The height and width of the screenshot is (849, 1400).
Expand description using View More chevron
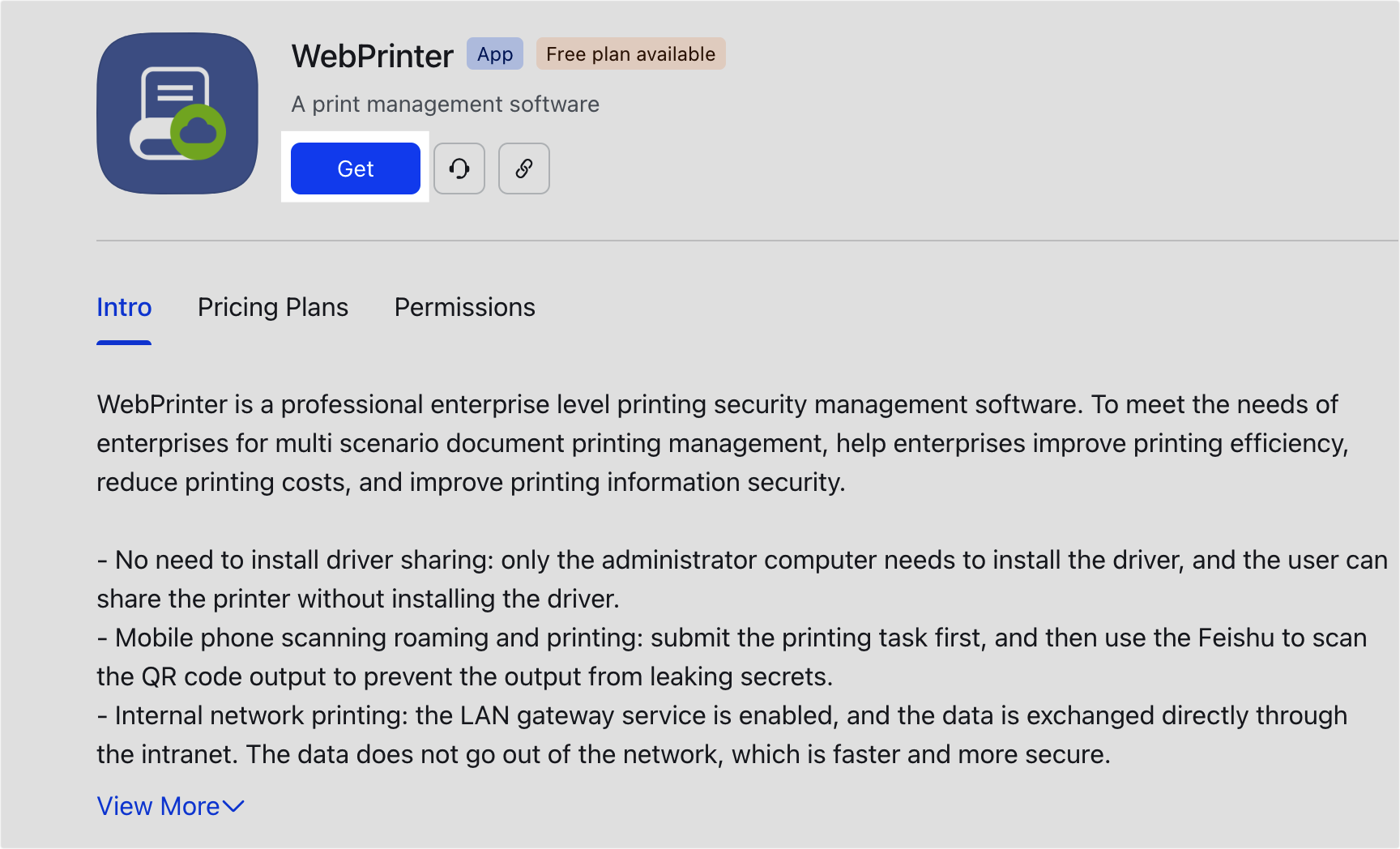point(233,806)
